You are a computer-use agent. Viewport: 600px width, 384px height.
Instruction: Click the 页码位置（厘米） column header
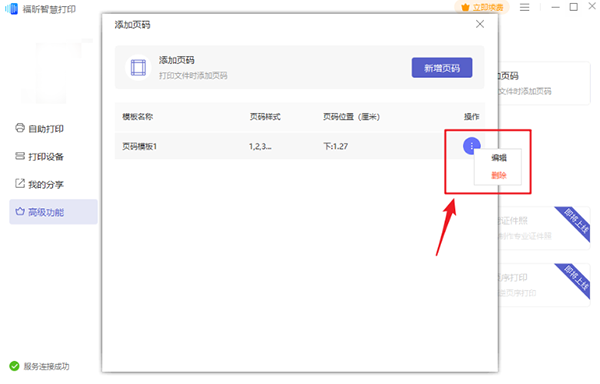(351, 117)
